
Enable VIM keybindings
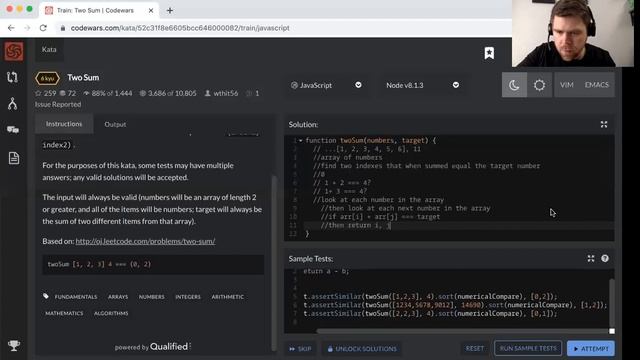click(x=567, y=85)
